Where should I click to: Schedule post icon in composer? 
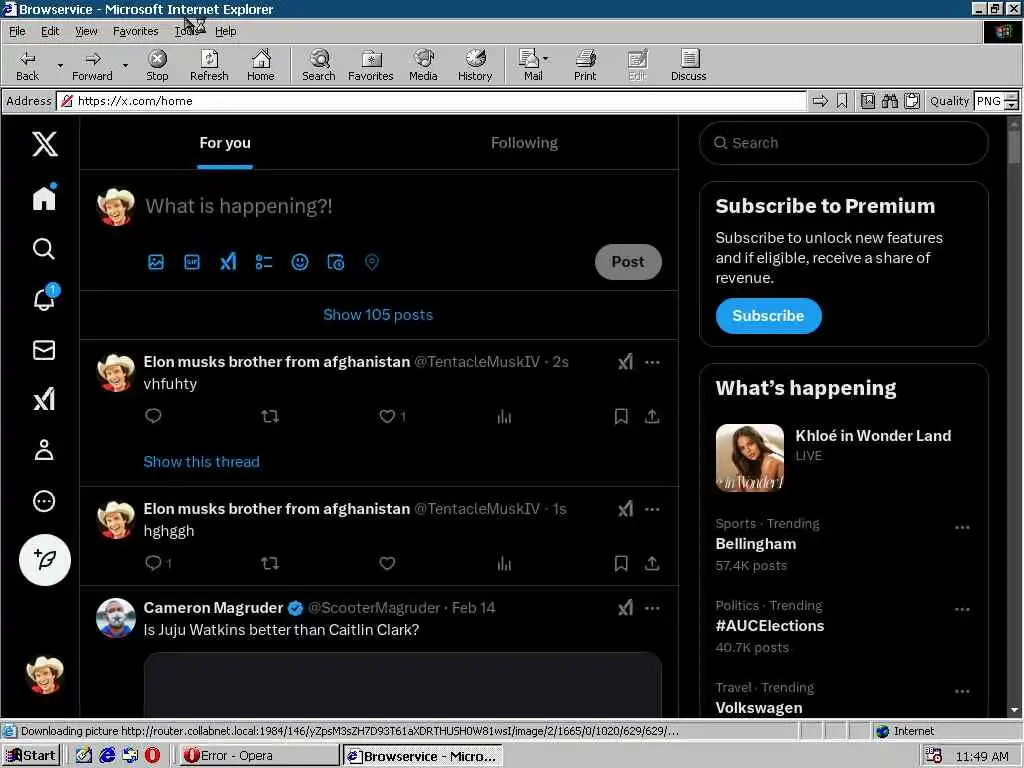(x=336, y=263)
